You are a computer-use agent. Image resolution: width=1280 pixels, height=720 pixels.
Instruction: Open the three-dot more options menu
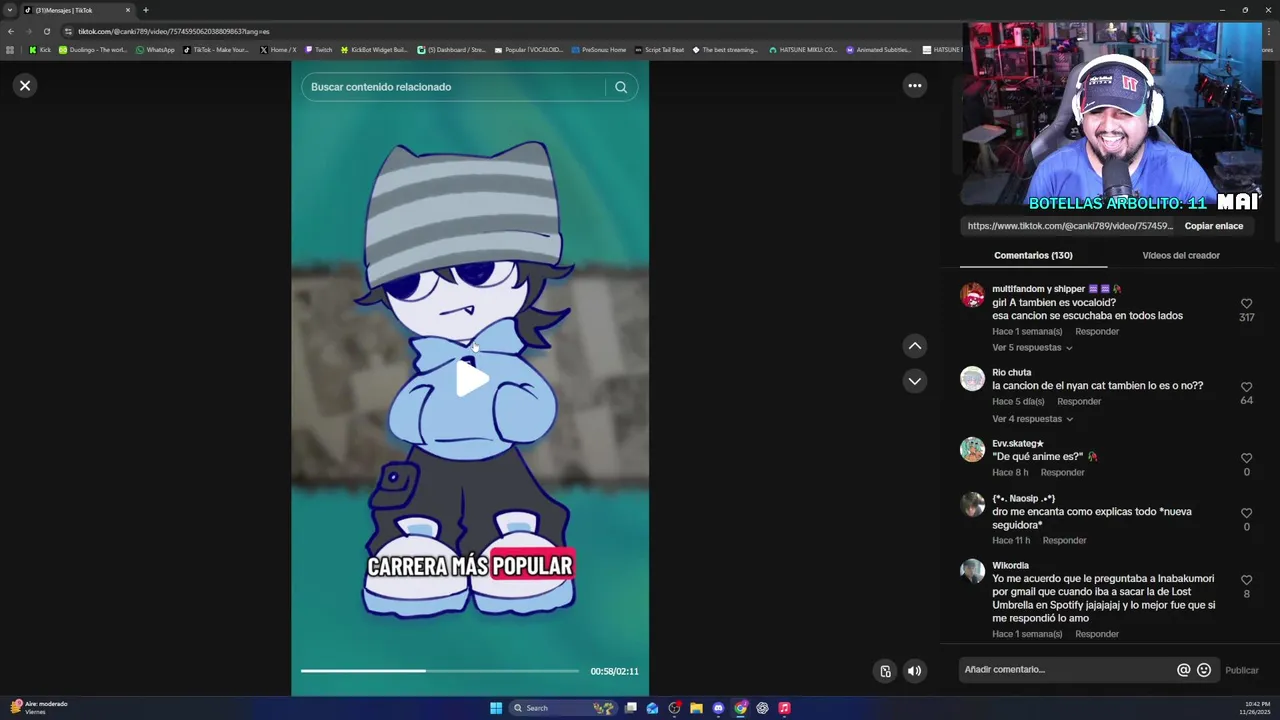914,86
